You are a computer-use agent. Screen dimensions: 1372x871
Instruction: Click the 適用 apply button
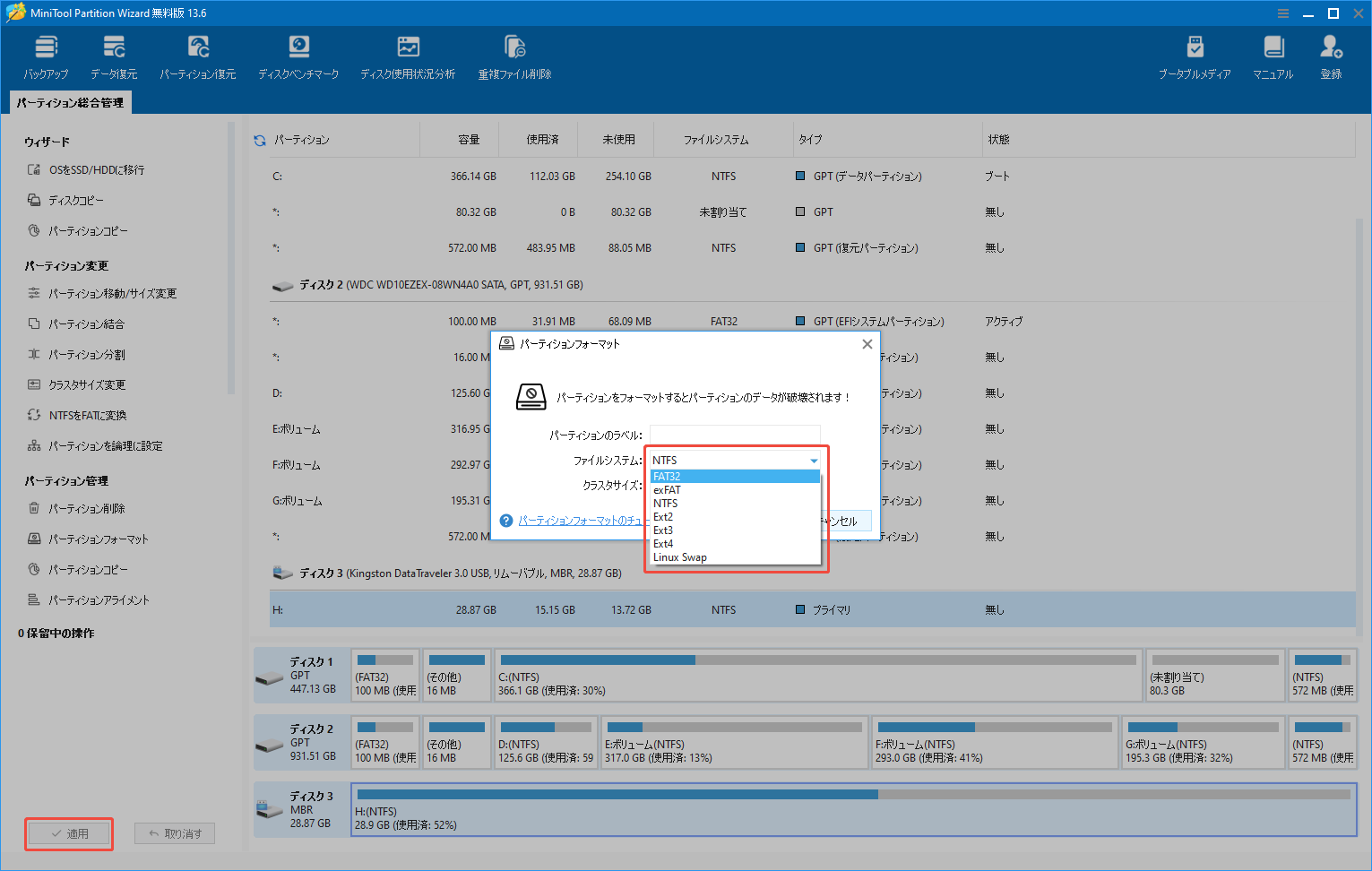[68, 833]
